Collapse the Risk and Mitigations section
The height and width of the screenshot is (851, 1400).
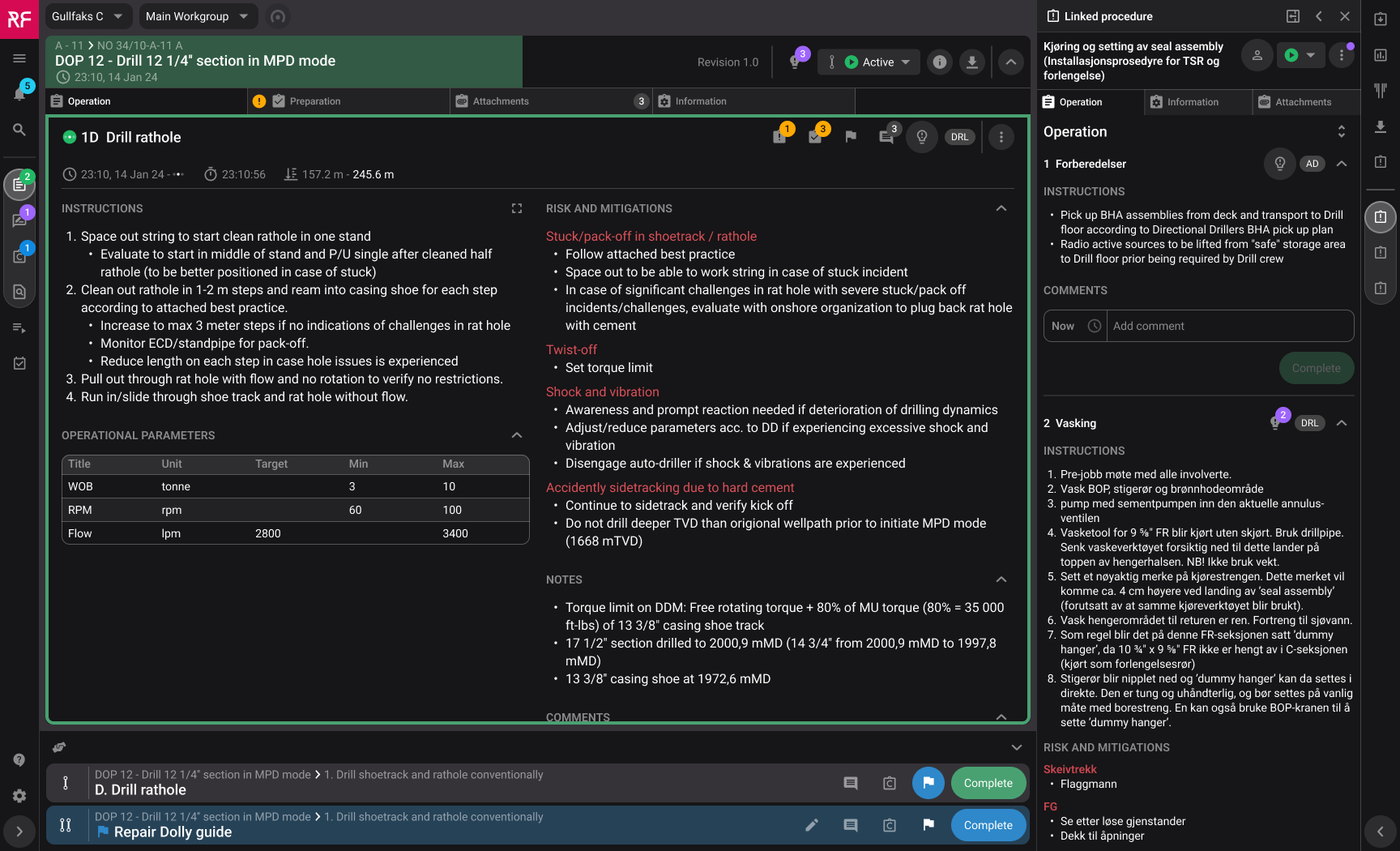click(1001, 208)
